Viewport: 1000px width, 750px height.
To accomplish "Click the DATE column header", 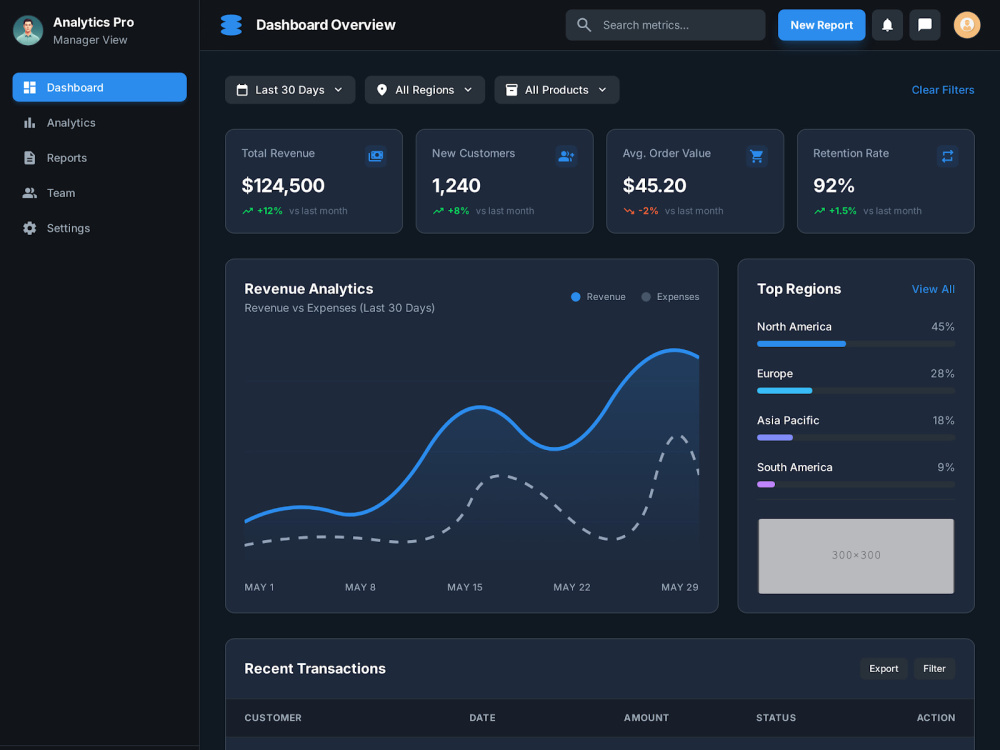I will 482,717.
